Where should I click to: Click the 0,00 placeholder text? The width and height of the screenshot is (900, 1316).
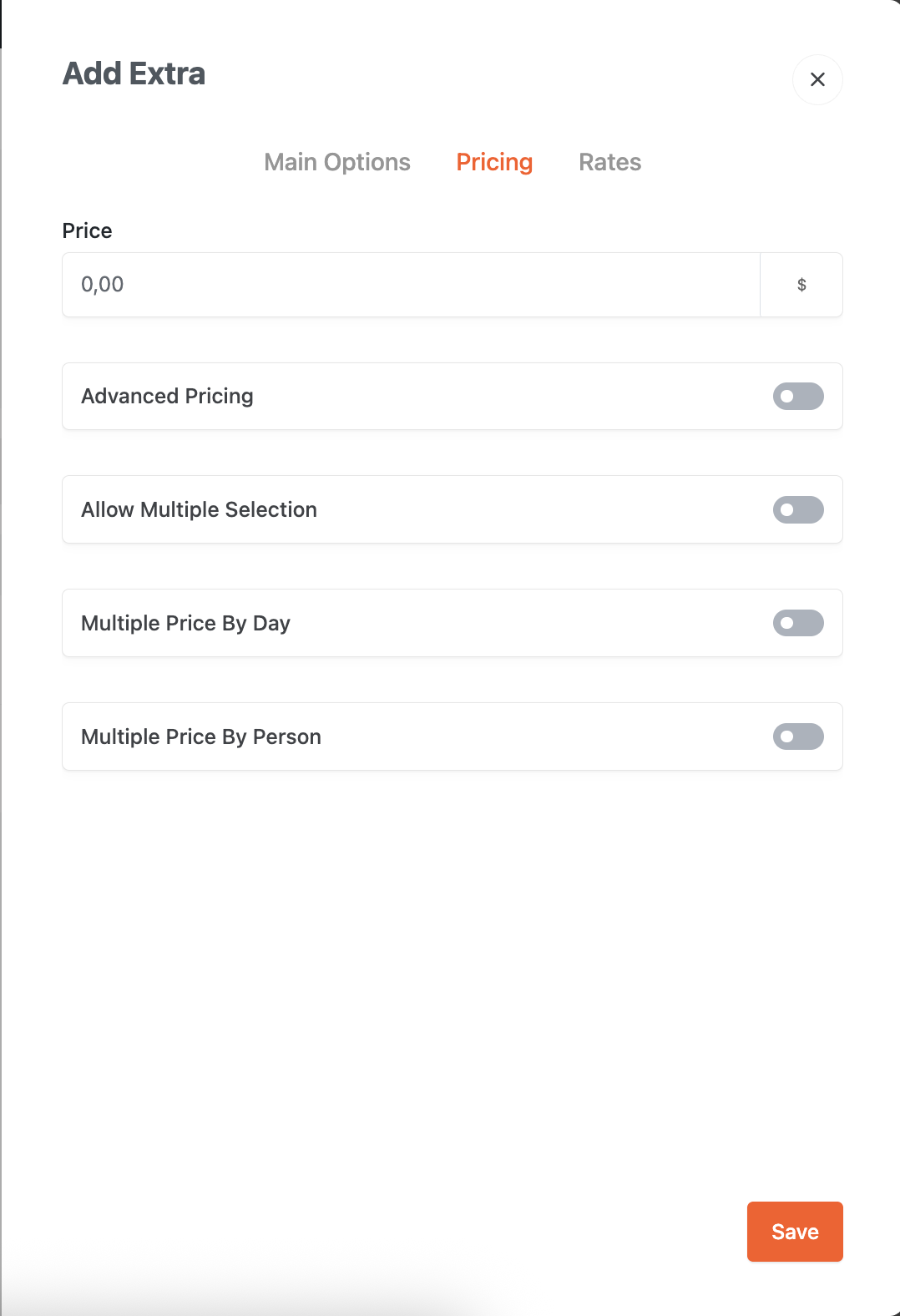(x=103, y=285)
